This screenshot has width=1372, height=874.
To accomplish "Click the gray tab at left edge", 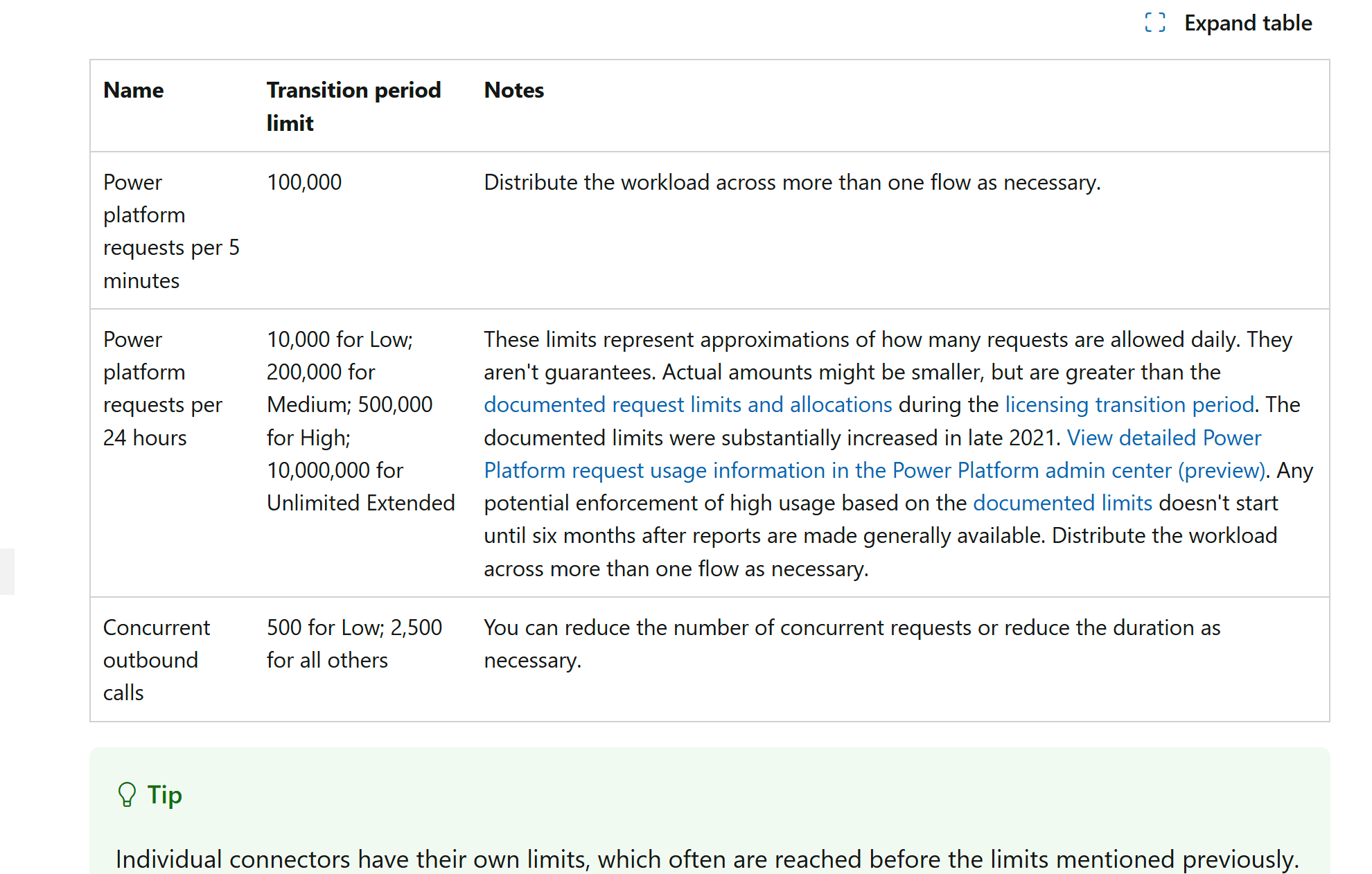I will 6,571.
